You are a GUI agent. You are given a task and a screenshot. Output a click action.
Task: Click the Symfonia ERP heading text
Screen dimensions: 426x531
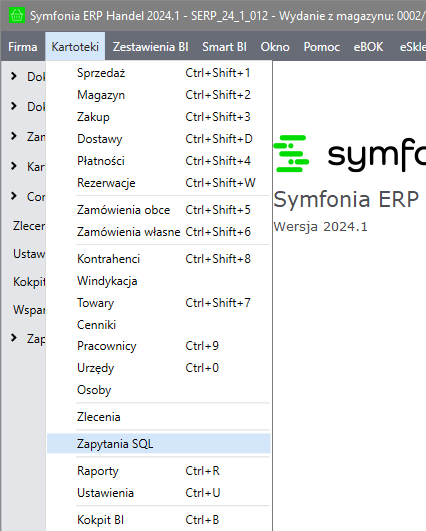tap(346, 199)
